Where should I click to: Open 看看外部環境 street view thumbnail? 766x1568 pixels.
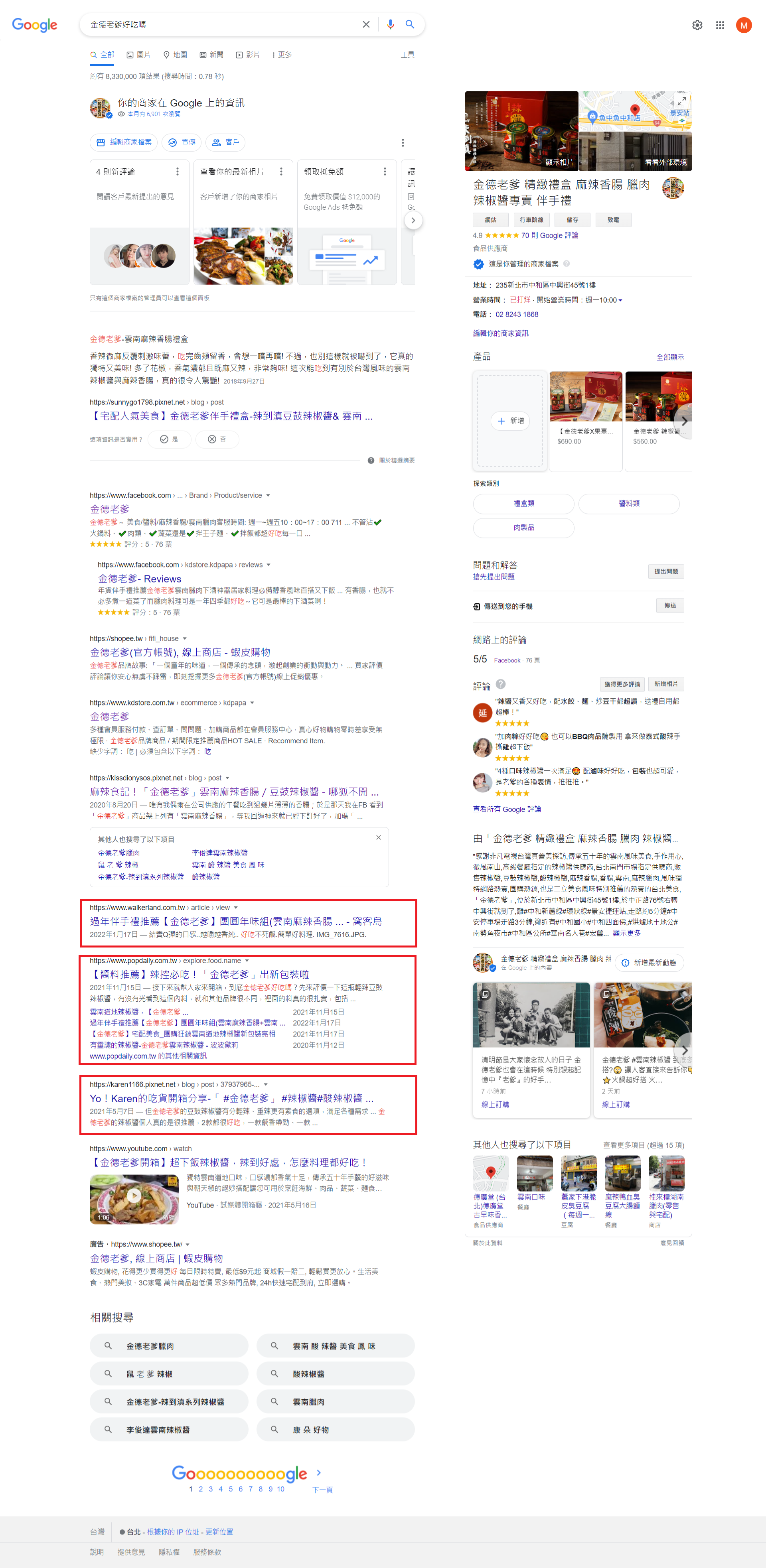(x=635, y=152)
